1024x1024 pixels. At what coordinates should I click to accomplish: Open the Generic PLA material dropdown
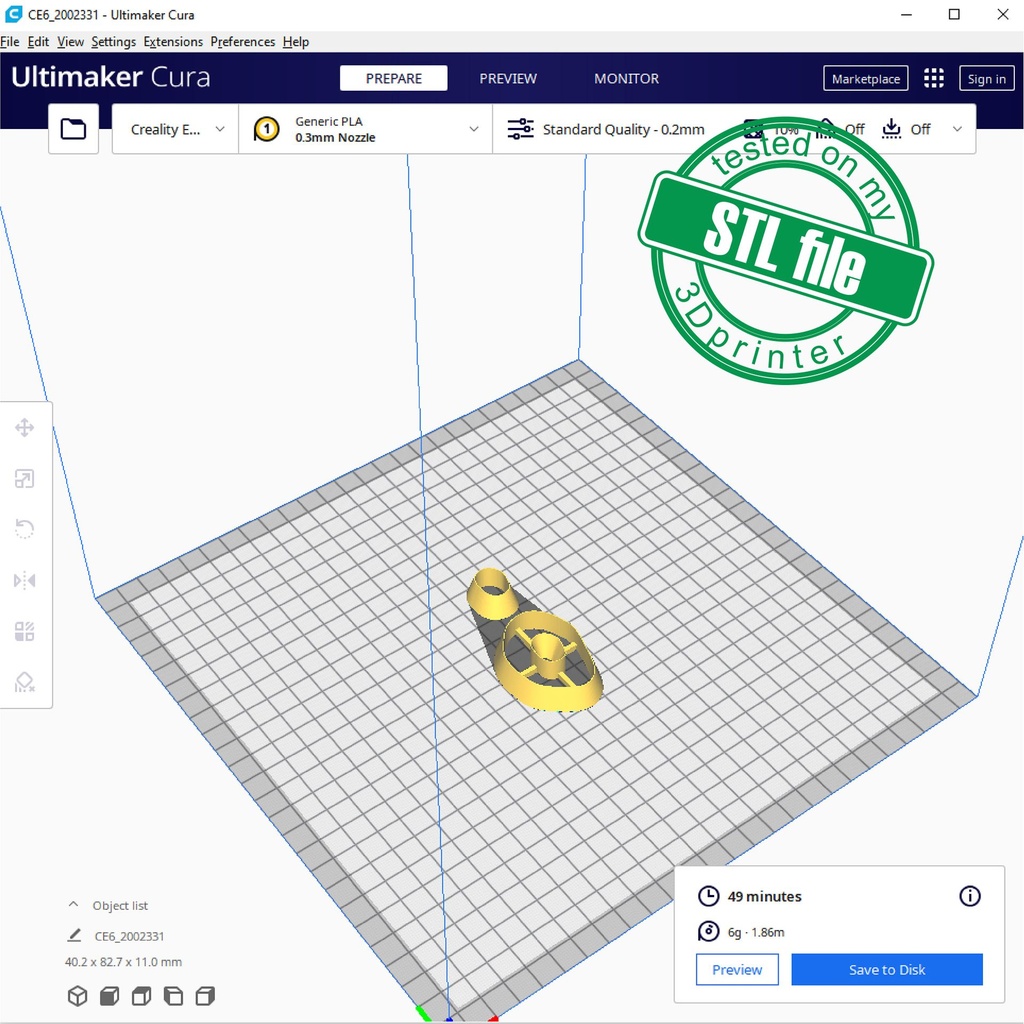(x=366, y=129)
